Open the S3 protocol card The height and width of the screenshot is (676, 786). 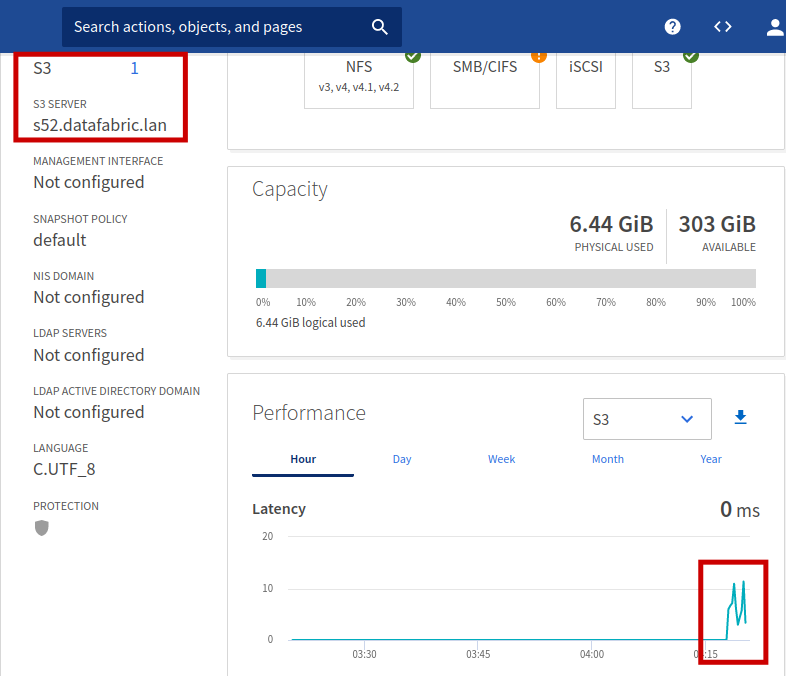tap(662, 80)
